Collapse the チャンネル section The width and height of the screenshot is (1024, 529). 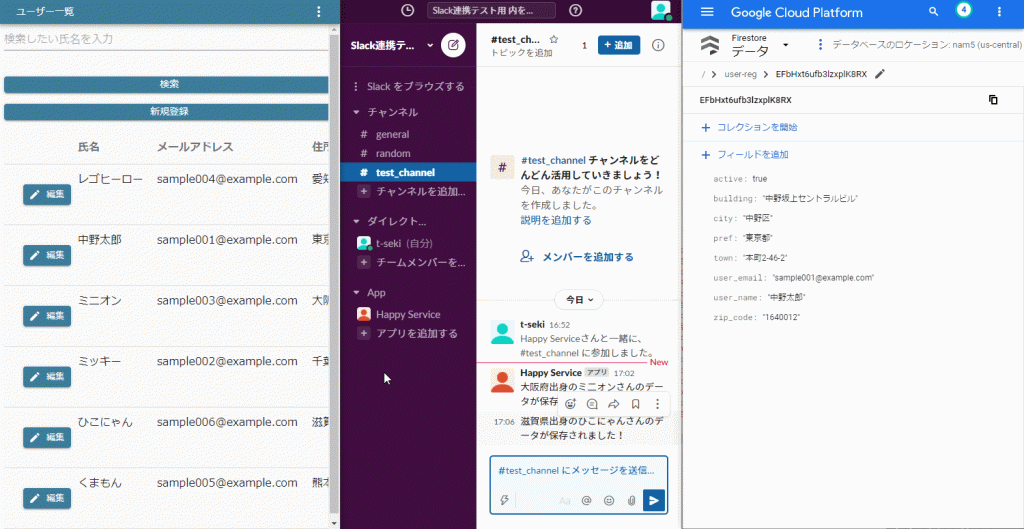(x=357, y=112)
